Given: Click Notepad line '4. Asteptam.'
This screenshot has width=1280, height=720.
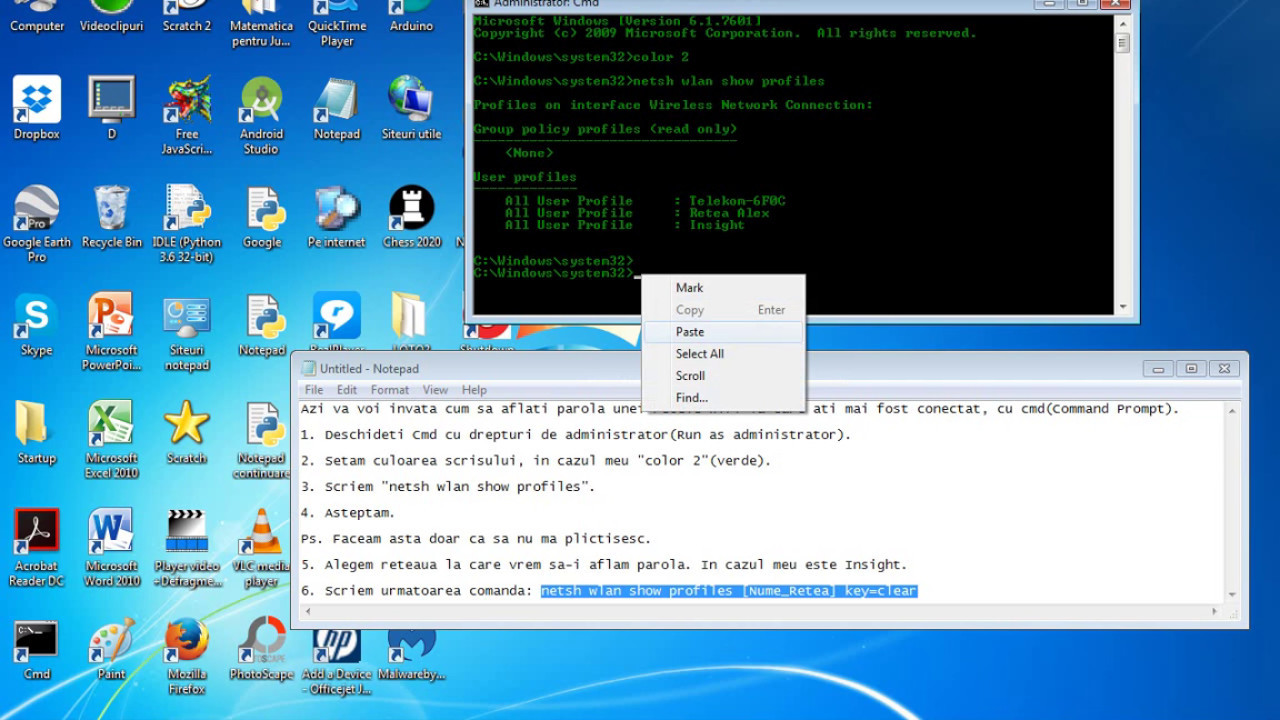Looking at the screenshot, I should click(348, 513).
